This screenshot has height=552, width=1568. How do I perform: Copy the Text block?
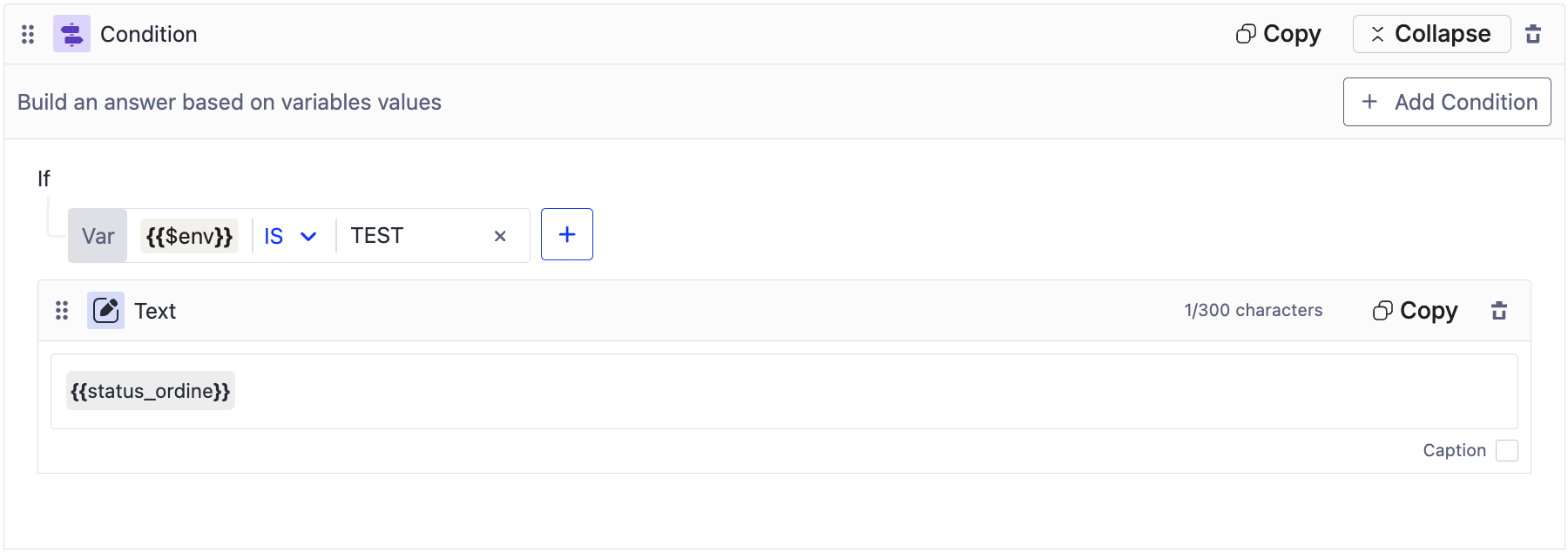[1416, 311]
